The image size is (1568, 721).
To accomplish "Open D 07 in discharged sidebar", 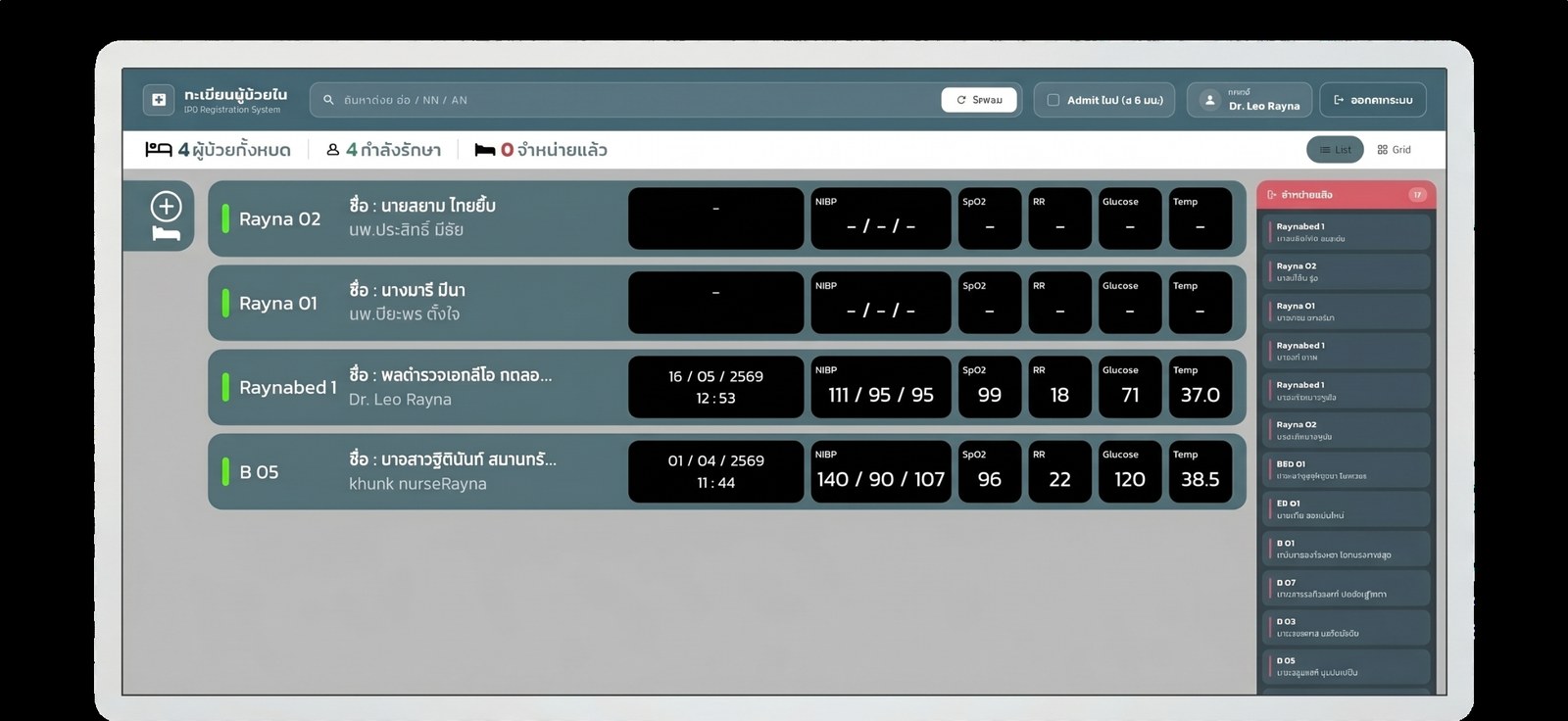I will 1347,588.
